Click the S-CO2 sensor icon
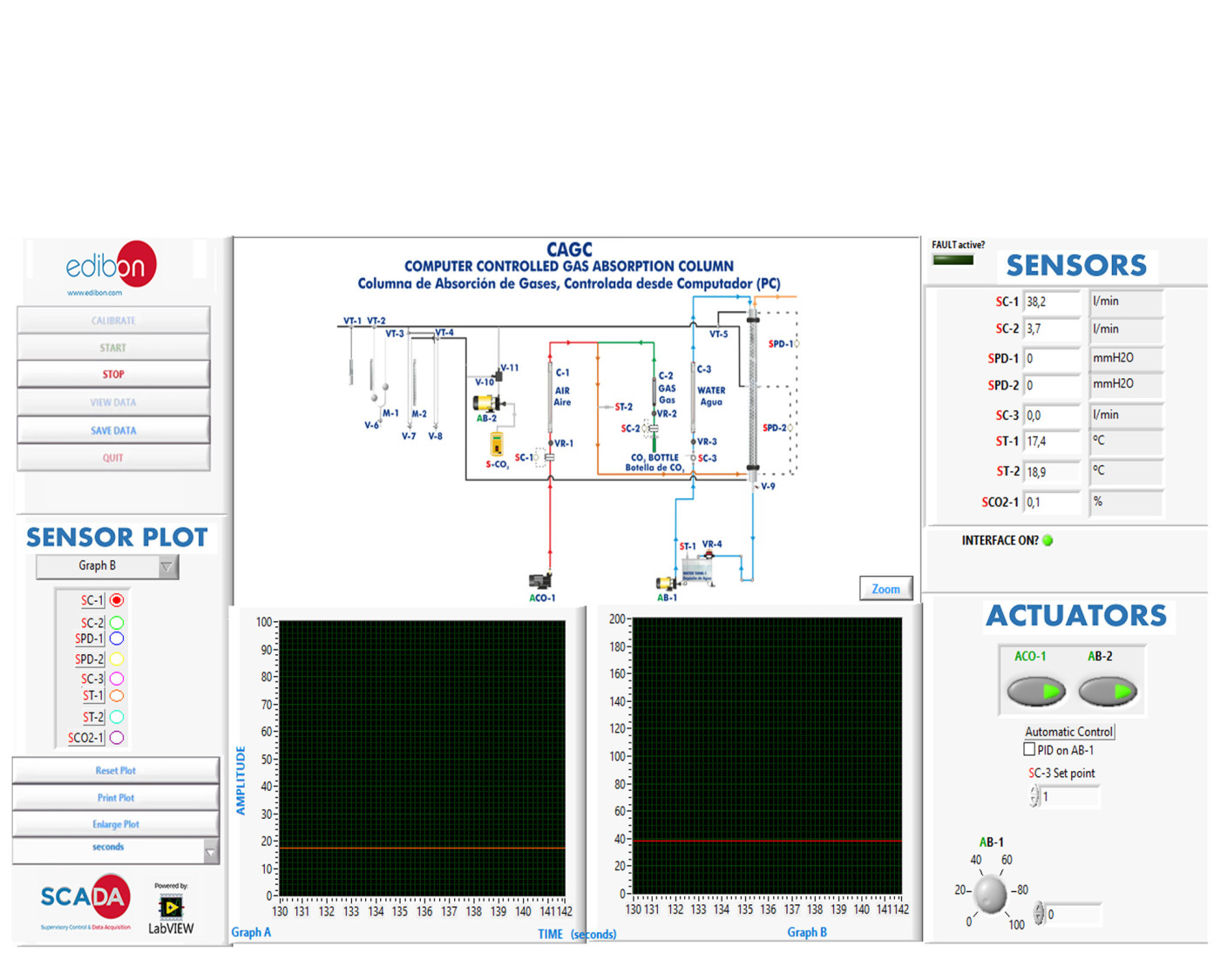Image resolution: width=1214 pixels, height=980 pixels. coord(496,444)
